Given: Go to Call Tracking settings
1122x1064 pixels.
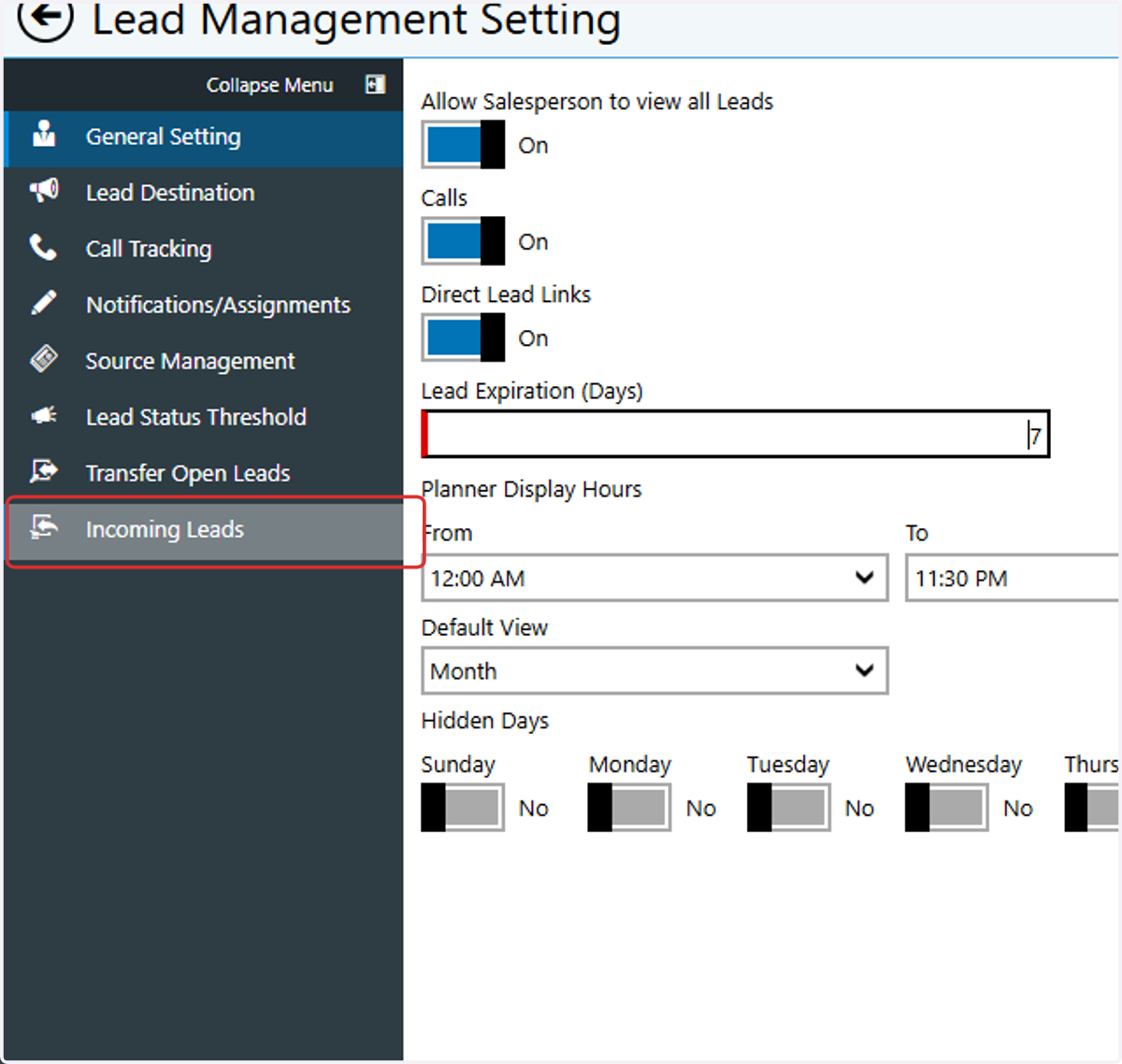Looking at the screenshot, I should point(204,249).
